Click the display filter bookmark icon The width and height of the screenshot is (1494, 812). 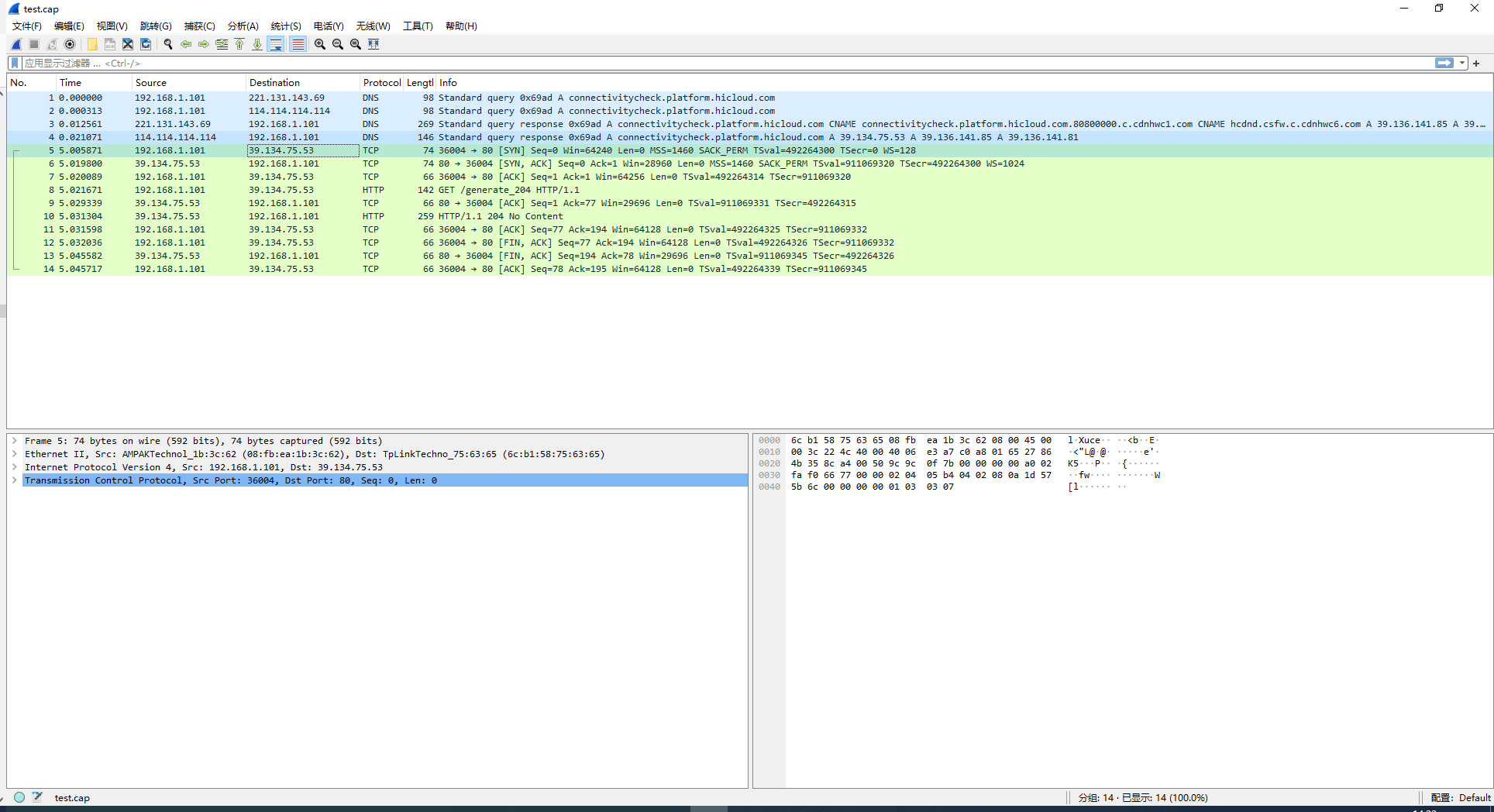pyautogui.click(x=15, y=63)
